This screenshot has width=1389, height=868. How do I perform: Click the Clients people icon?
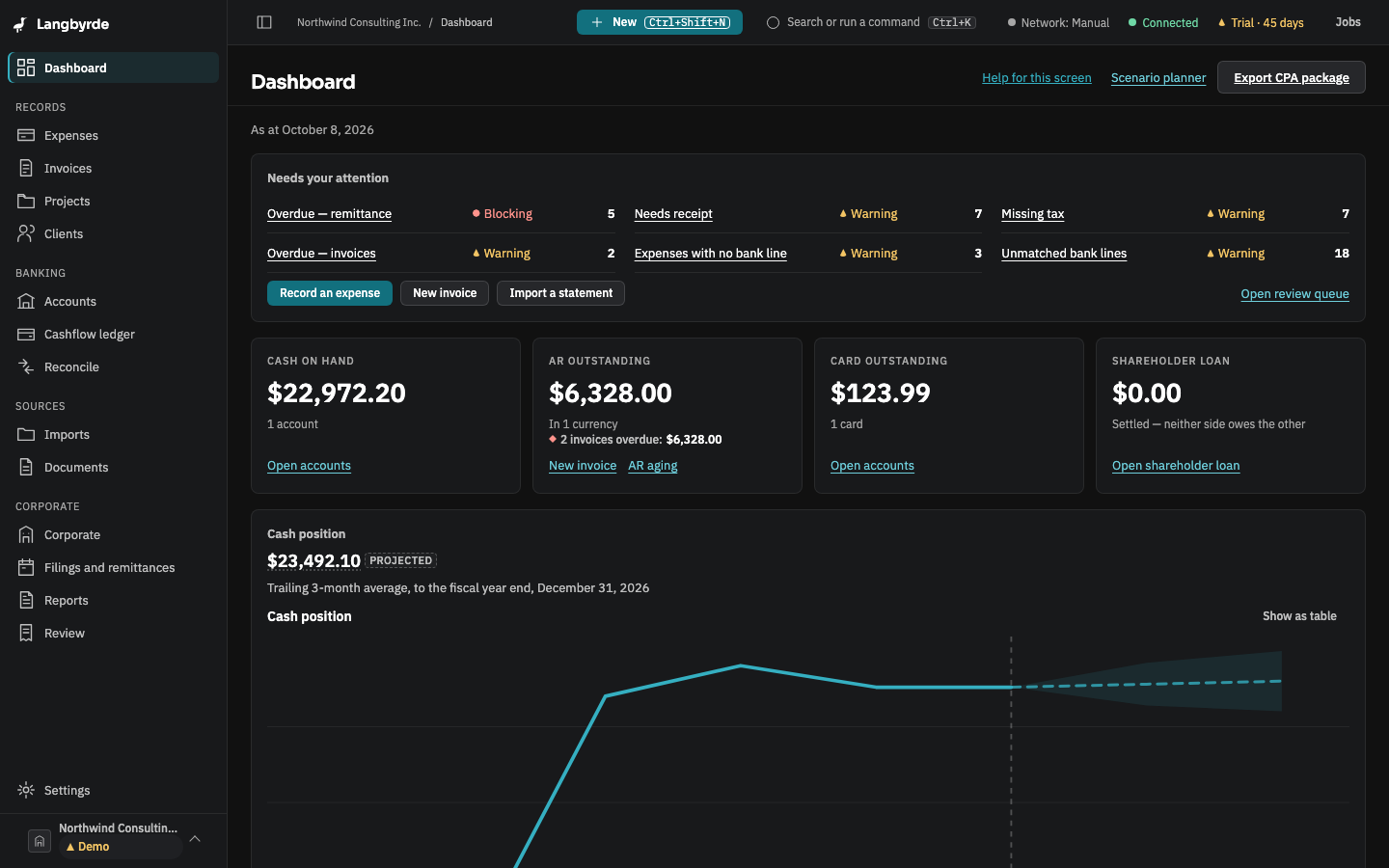26,233
